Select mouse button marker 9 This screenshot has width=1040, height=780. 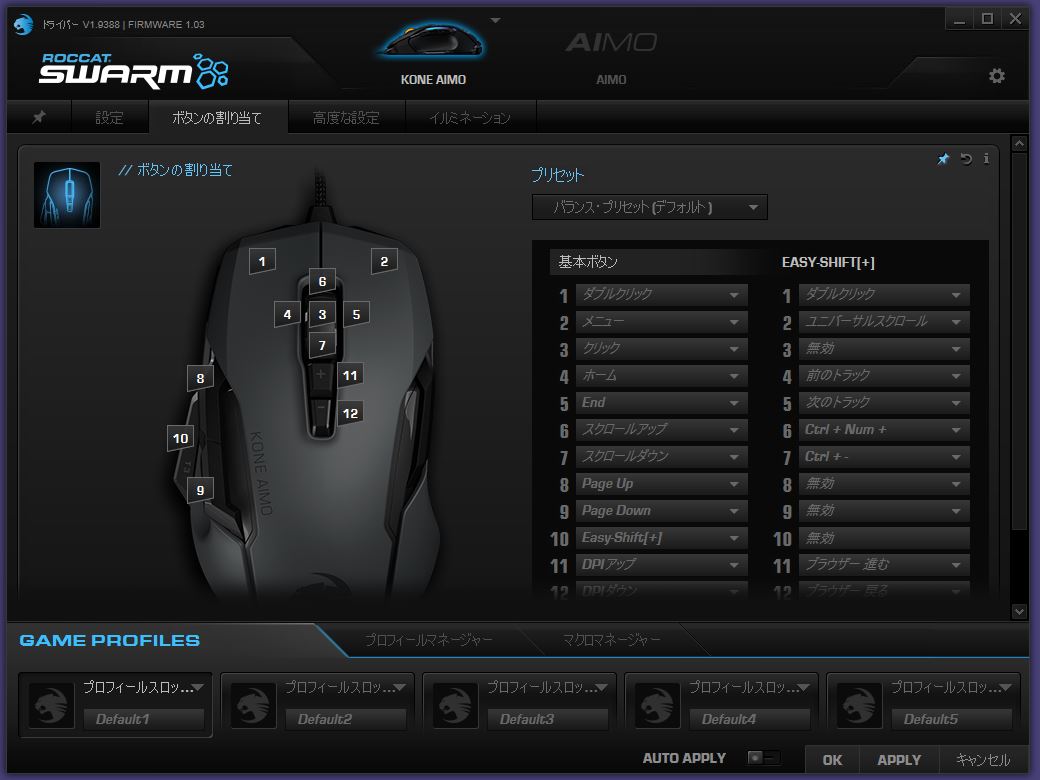pyautogui.click(x=200, y=490)
